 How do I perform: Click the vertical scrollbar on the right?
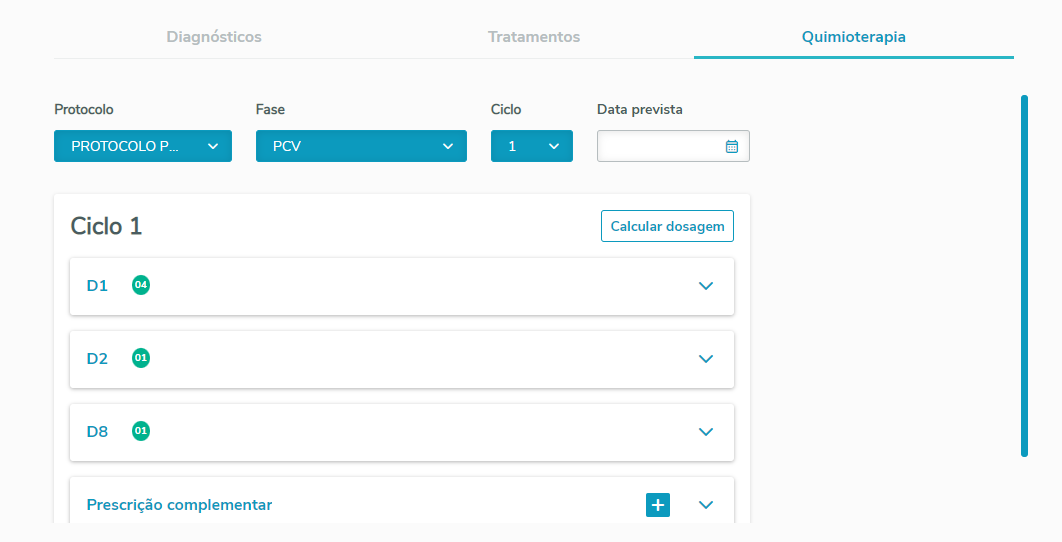pos(1024,275)
